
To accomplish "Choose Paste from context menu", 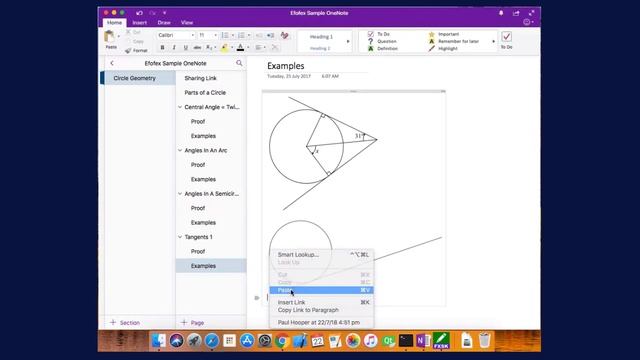I will coord(321,290).
